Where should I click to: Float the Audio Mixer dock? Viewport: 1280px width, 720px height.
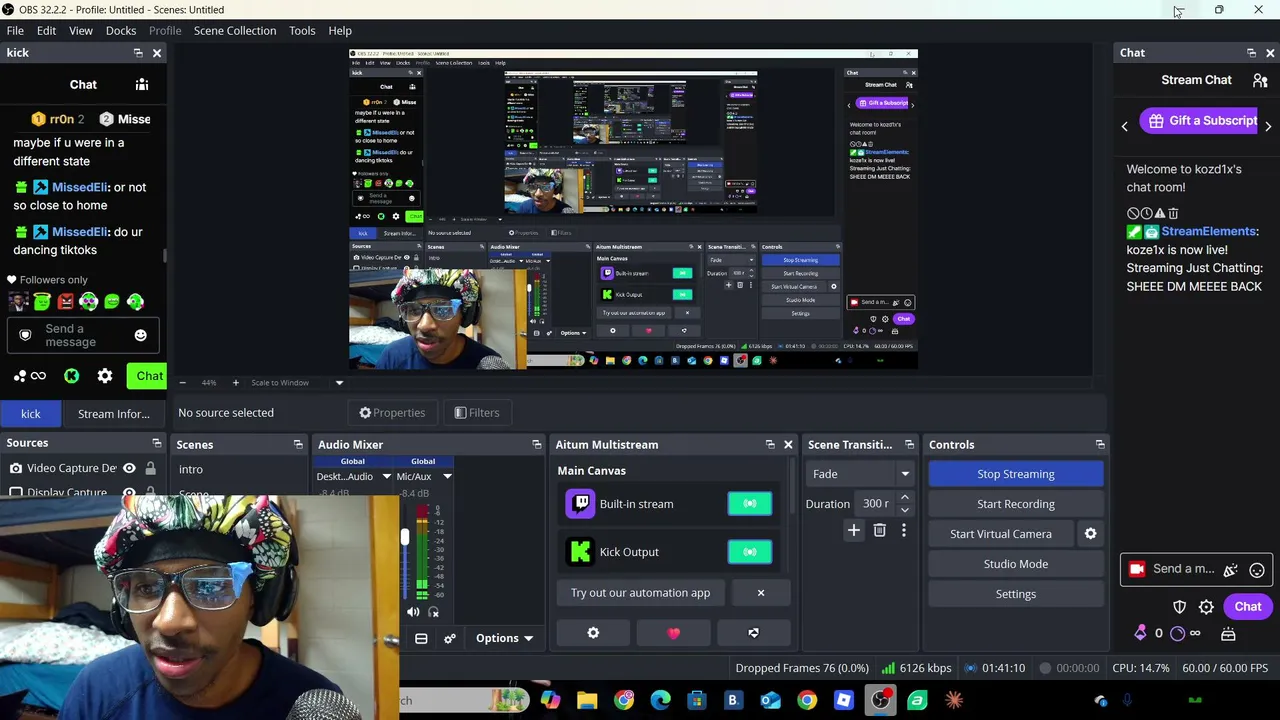click(537, 445)
